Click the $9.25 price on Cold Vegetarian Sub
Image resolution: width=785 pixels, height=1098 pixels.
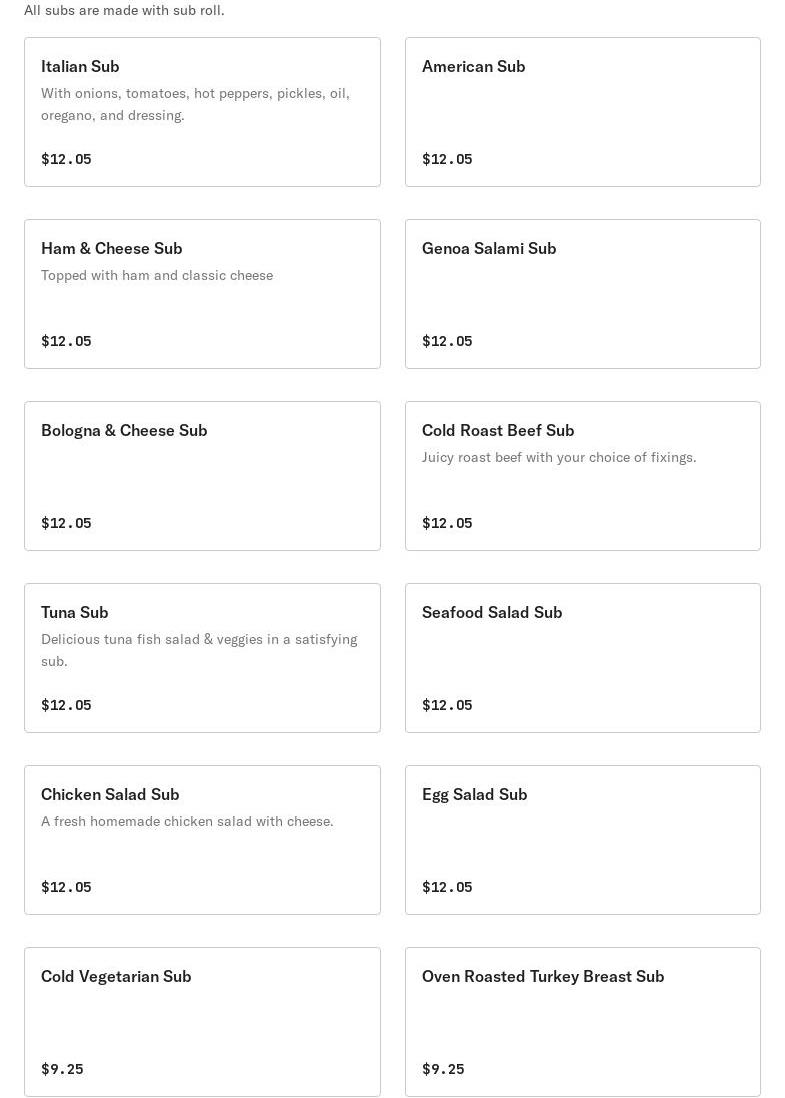(x=62, y=1069)
